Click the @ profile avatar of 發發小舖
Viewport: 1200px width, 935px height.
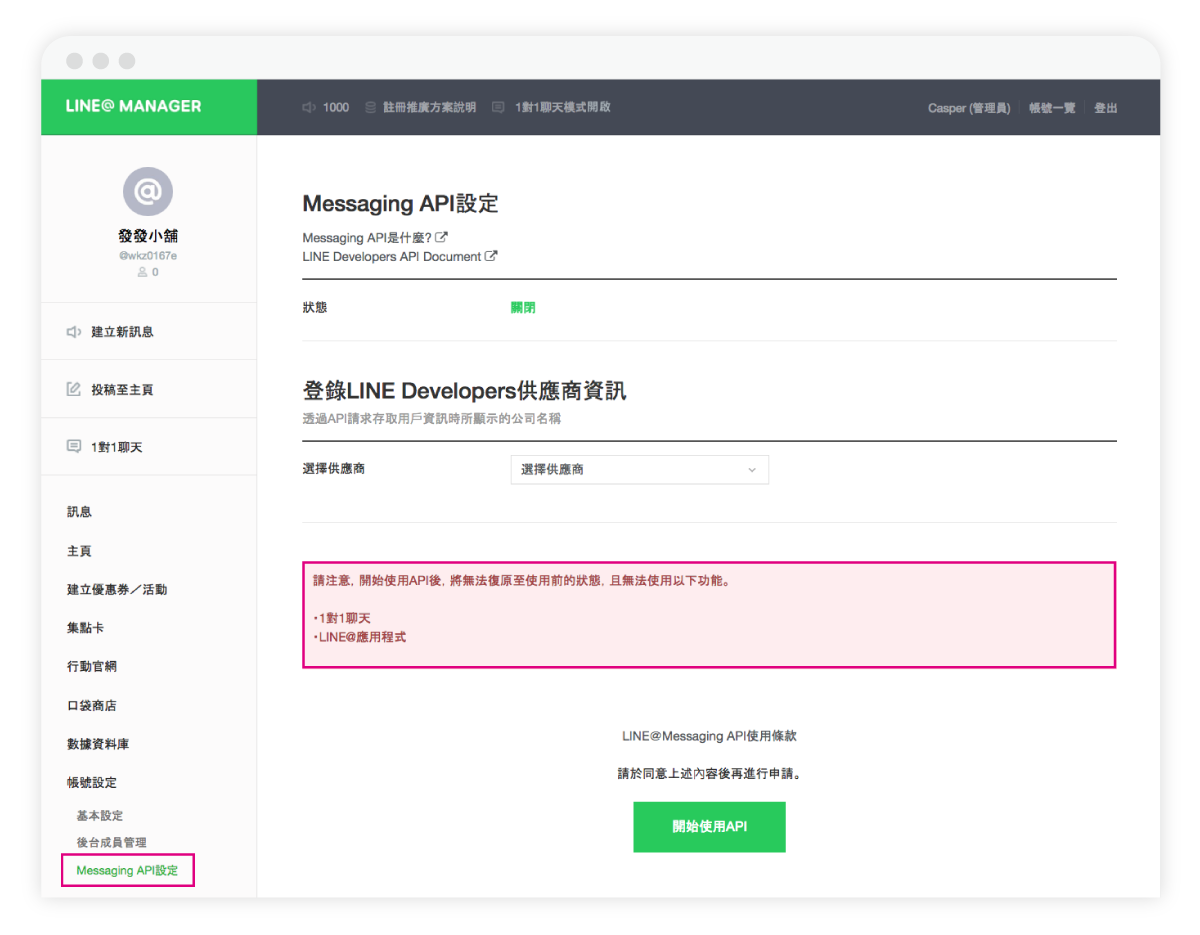coord(148,192)
